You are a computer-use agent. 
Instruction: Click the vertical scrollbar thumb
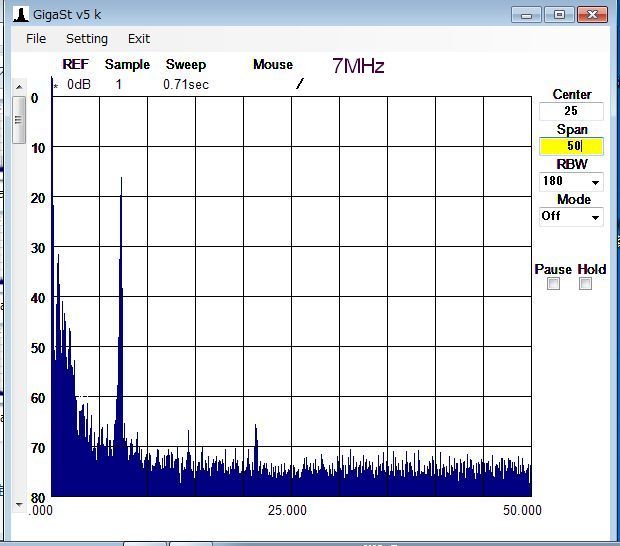(19, 120)
